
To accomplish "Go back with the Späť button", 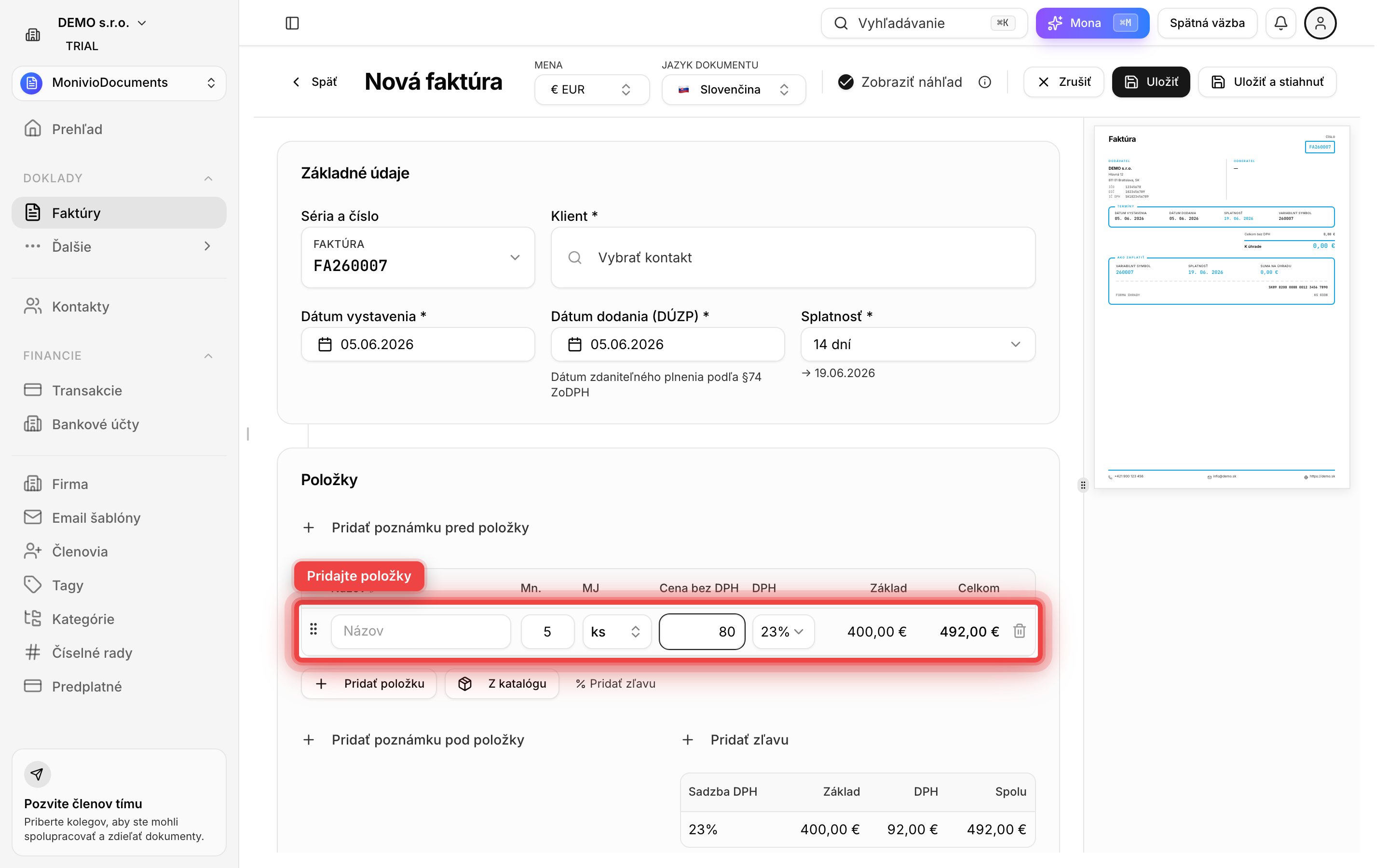I will 314,82.
